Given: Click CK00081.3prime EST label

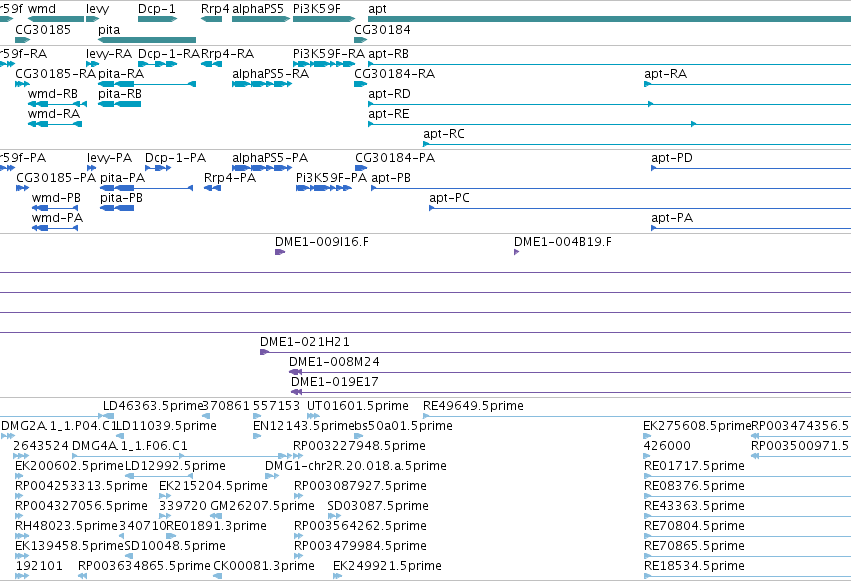Looking at the screenshot, I should pos(264,566).
